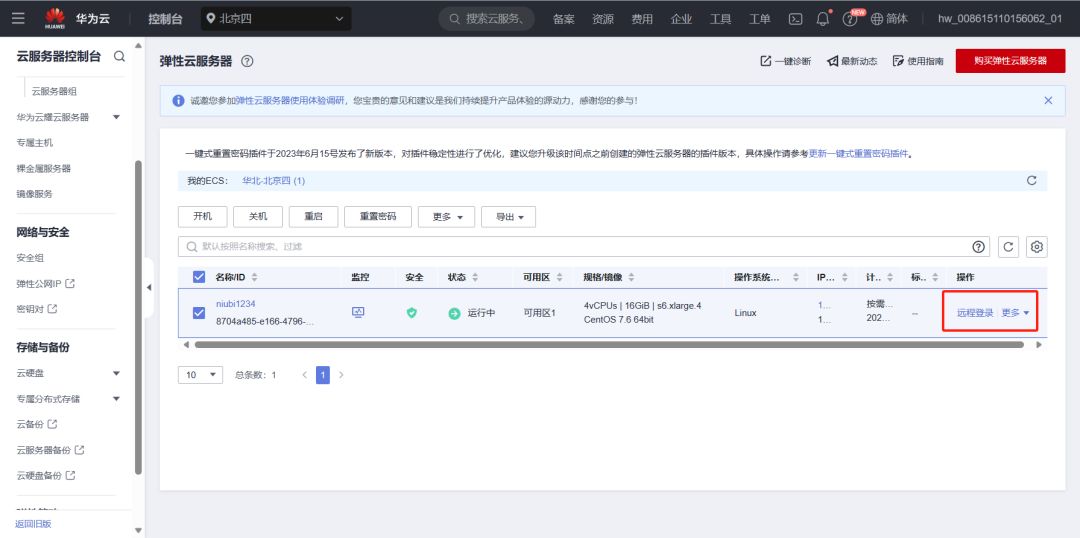The image size is (1080, 538).
Task: Open the hamburger menu at top left
Action: (x=19, y=18)
